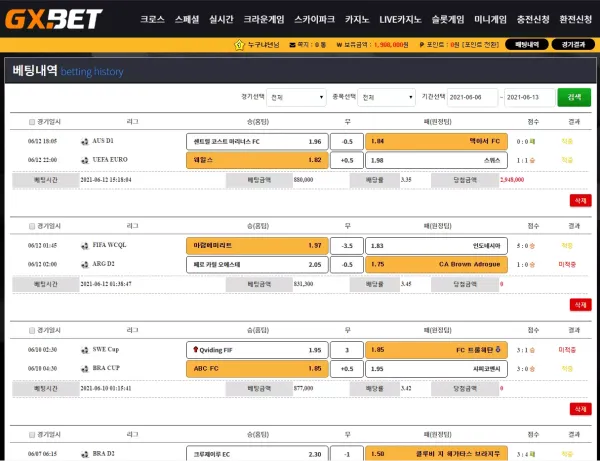The image size is (600, 461).
Task: Click the soccer ball icon beside UEFA EURO
Action: coord(85,160)
